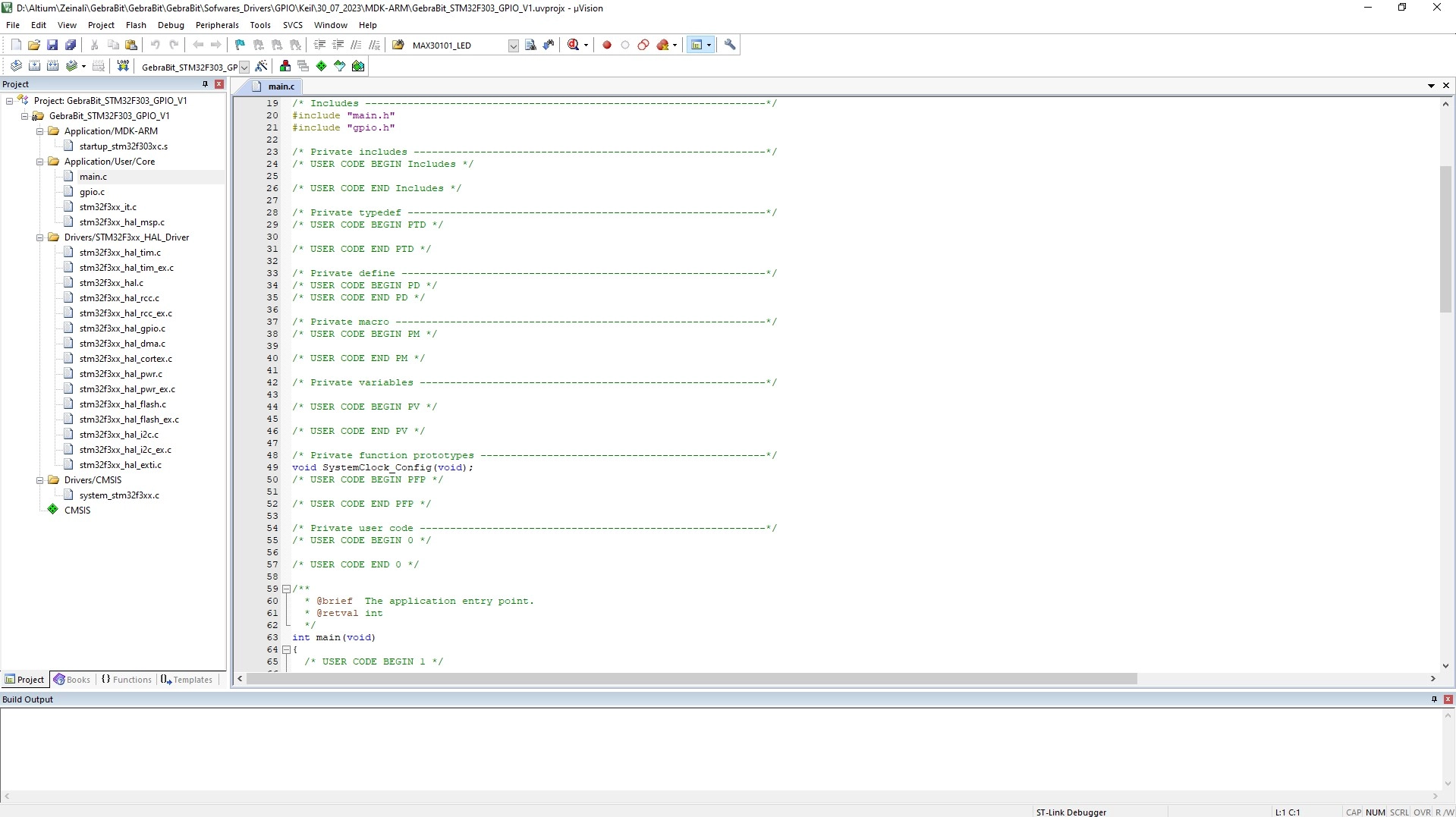Select stm32f3xx_it.c in the project tree

click(x=108, y=207)
